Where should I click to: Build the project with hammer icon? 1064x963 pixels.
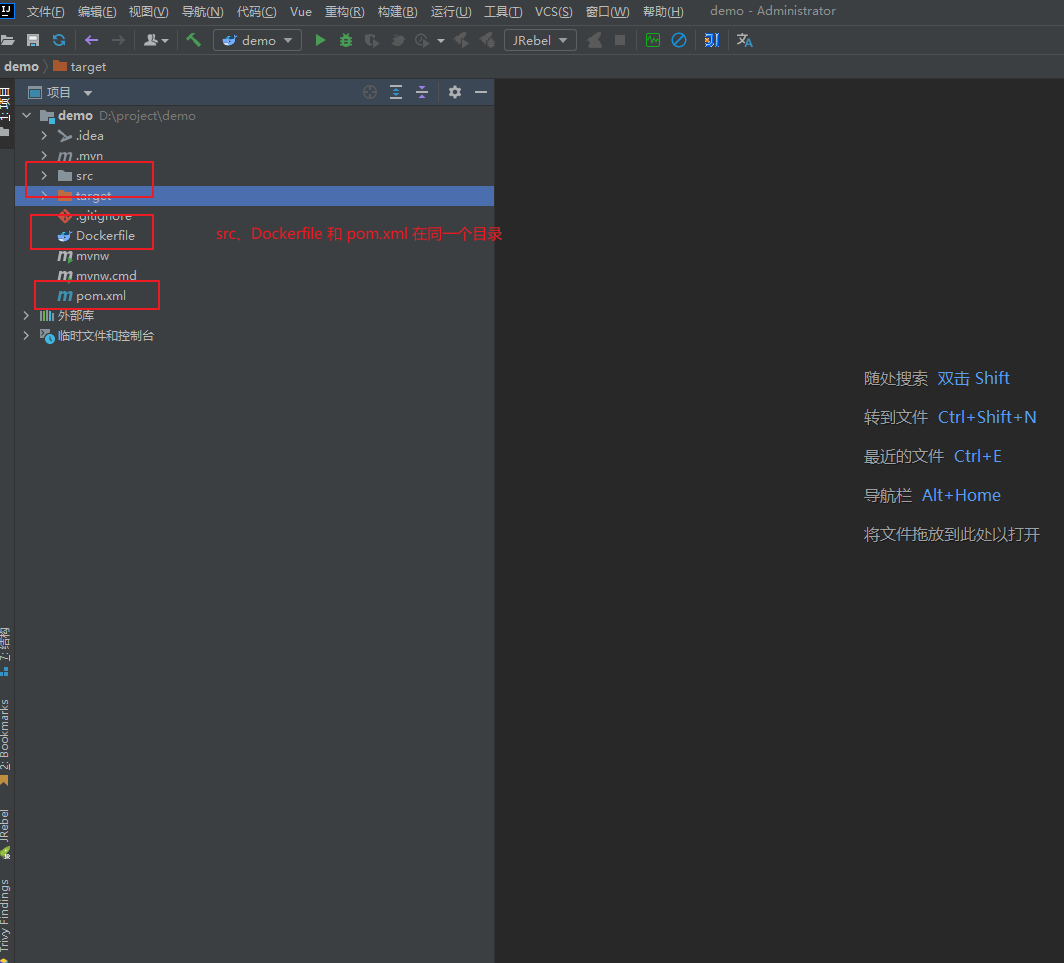193,40
